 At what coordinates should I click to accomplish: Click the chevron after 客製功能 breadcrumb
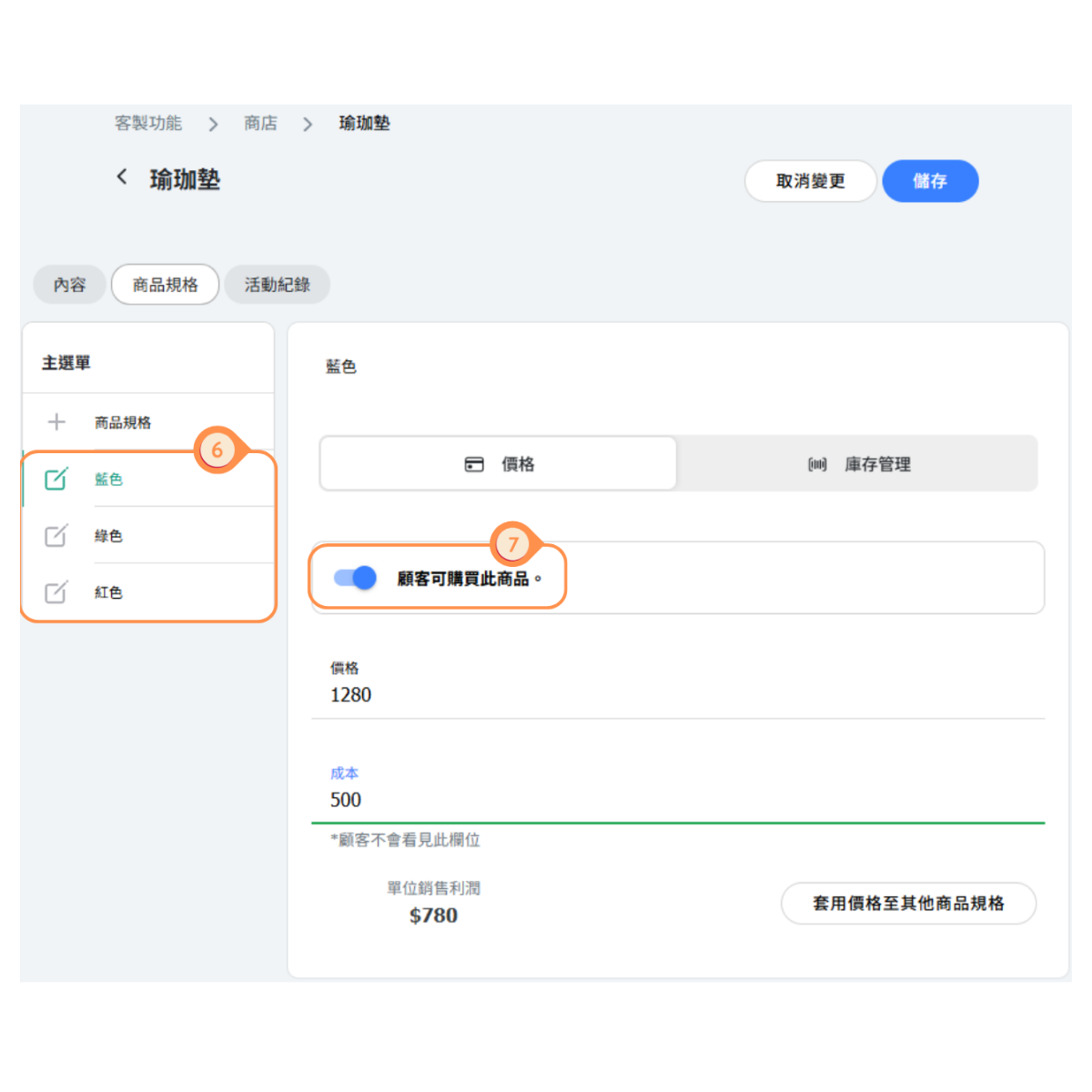coord(213,125)
